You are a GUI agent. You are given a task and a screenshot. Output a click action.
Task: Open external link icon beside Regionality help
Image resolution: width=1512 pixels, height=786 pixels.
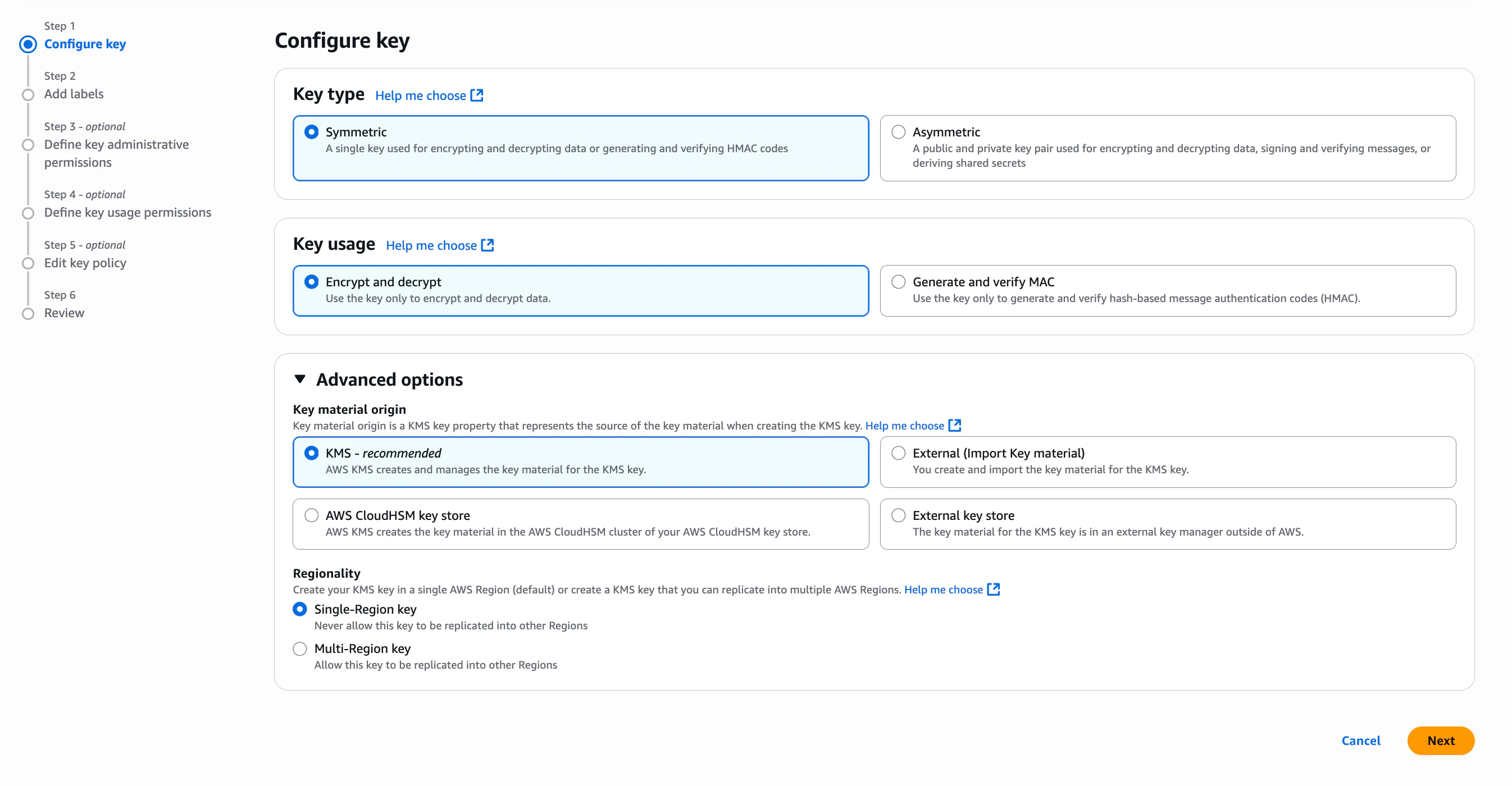pyautogui.click(x=993, y=589)
